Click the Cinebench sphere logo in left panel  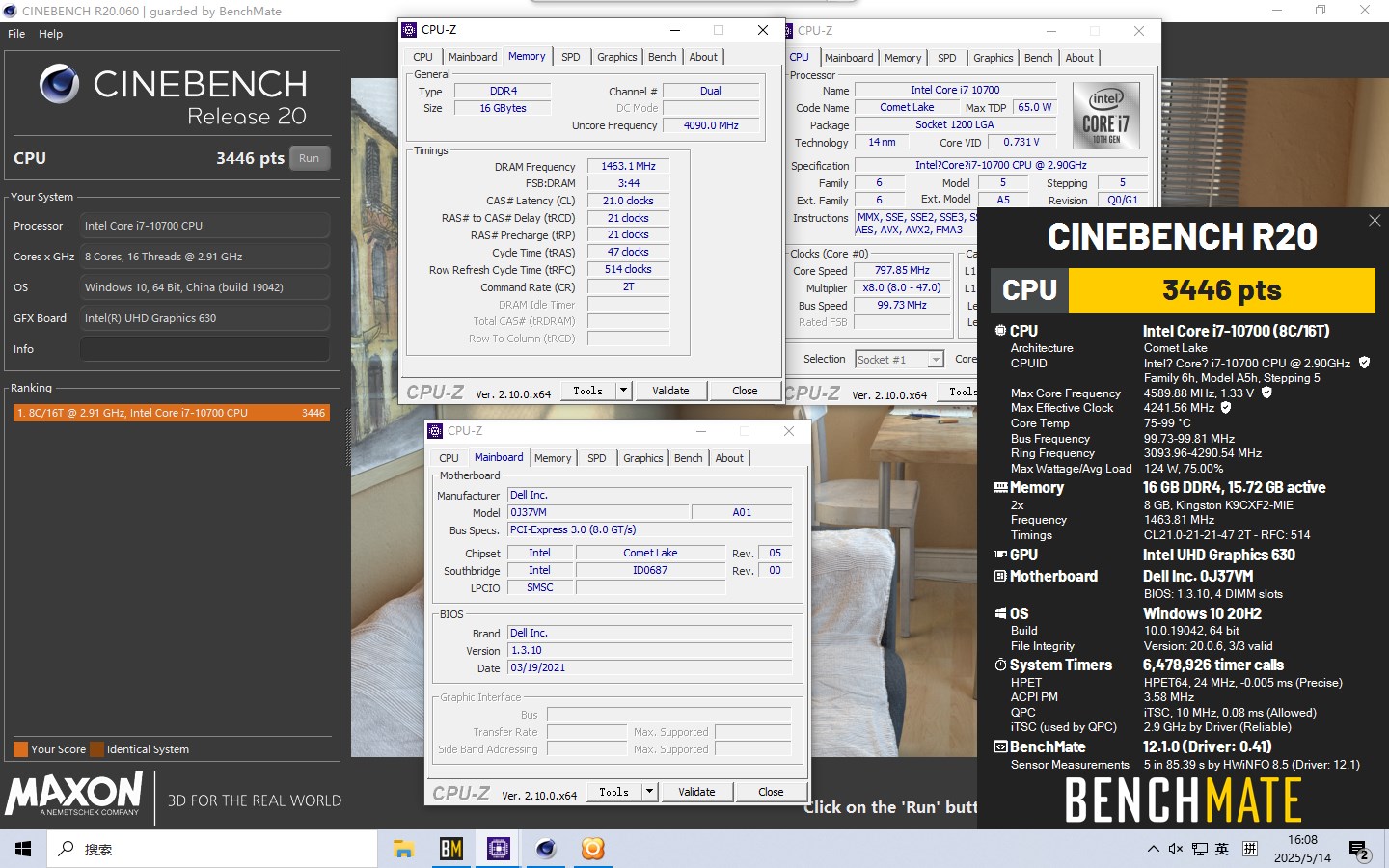pyautogui.click(x=59, y=85)
